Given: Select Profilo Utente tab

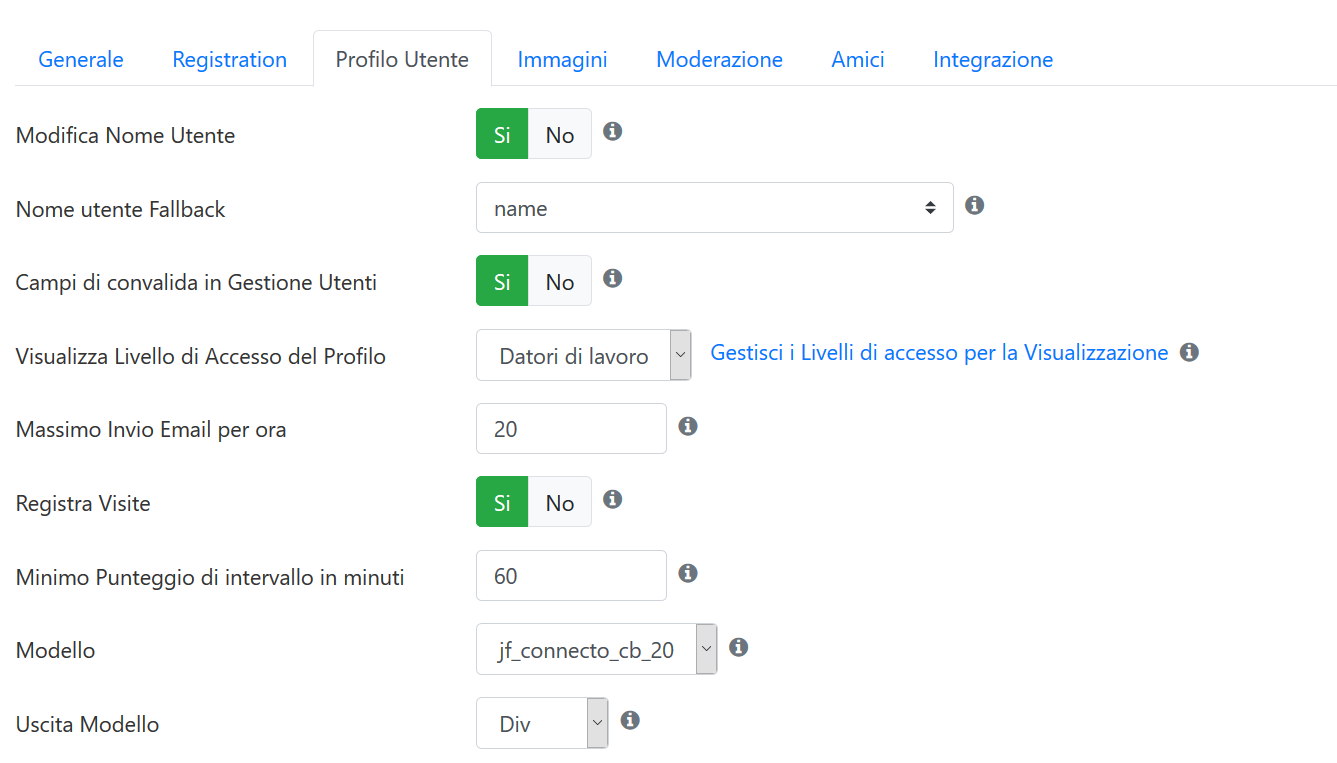Looking at the screenshot, I should [402, 59].
